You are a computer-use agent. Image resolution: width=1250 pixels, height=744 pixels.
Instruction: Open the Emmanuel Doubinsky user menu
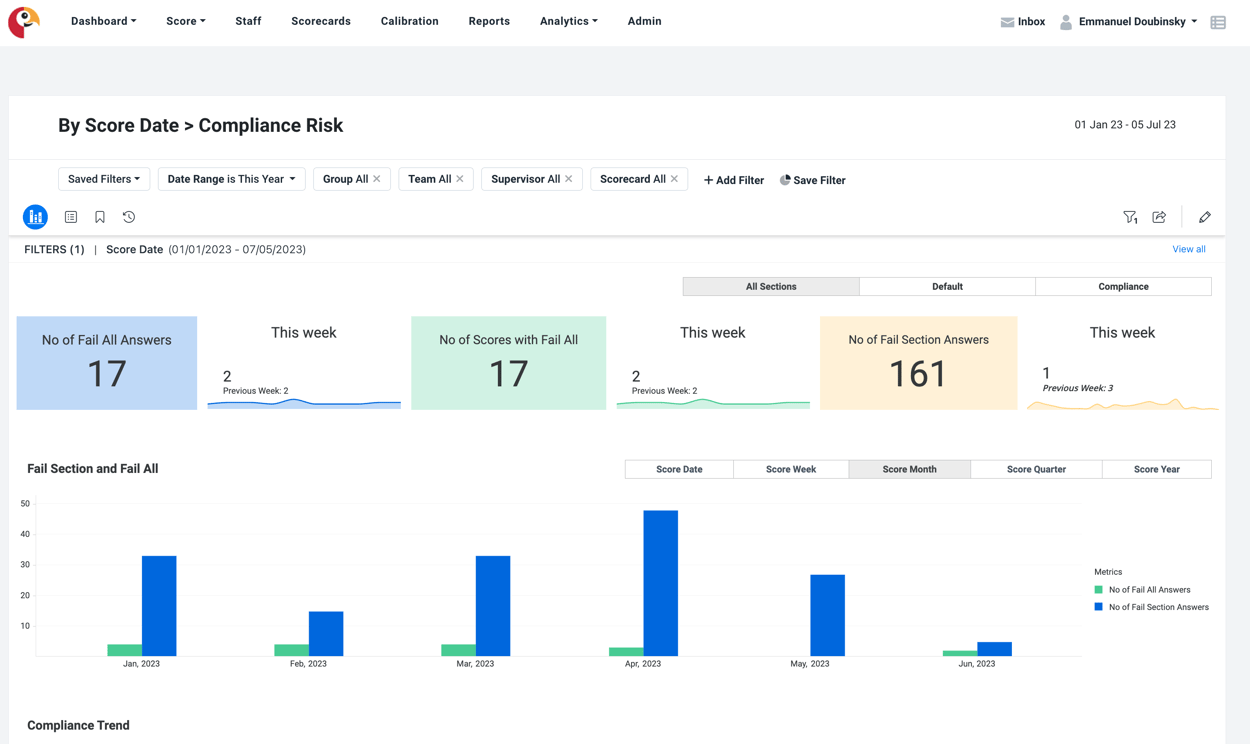coord(1137,21)
